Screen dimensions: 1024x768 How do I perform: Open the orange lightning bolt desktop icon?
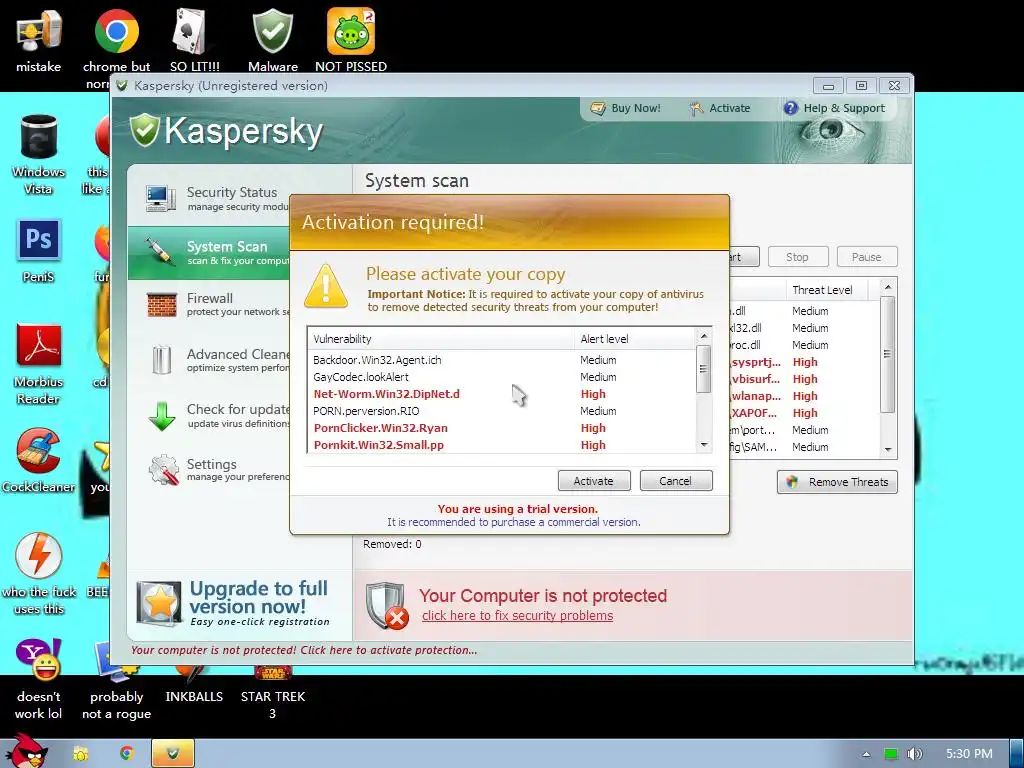[x=39, y=574]
